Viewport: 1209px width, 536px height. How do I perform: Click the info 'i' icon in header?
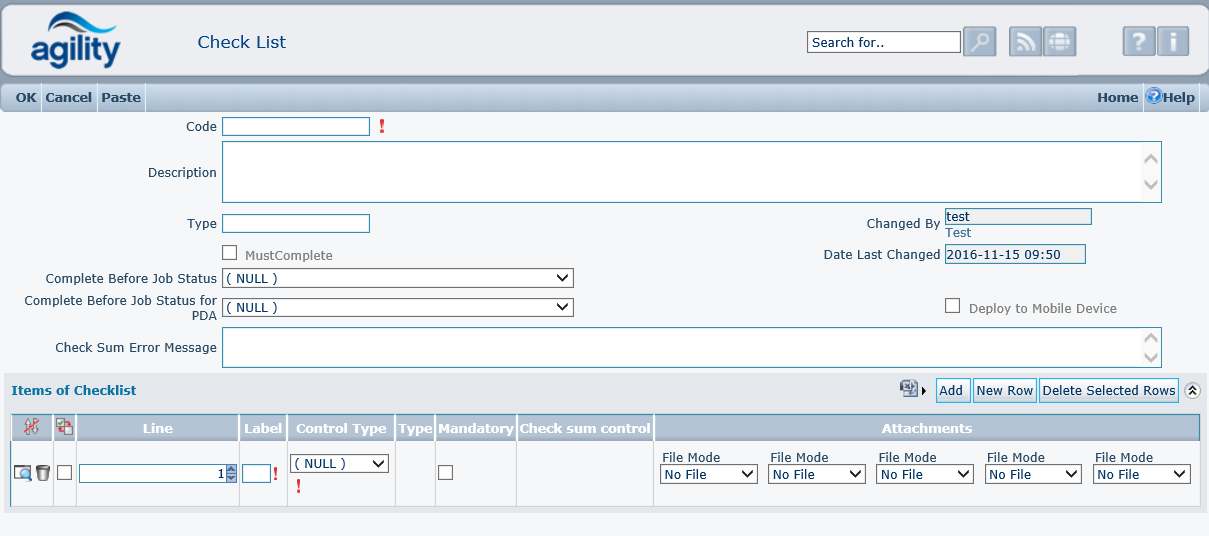(1173, 42)
